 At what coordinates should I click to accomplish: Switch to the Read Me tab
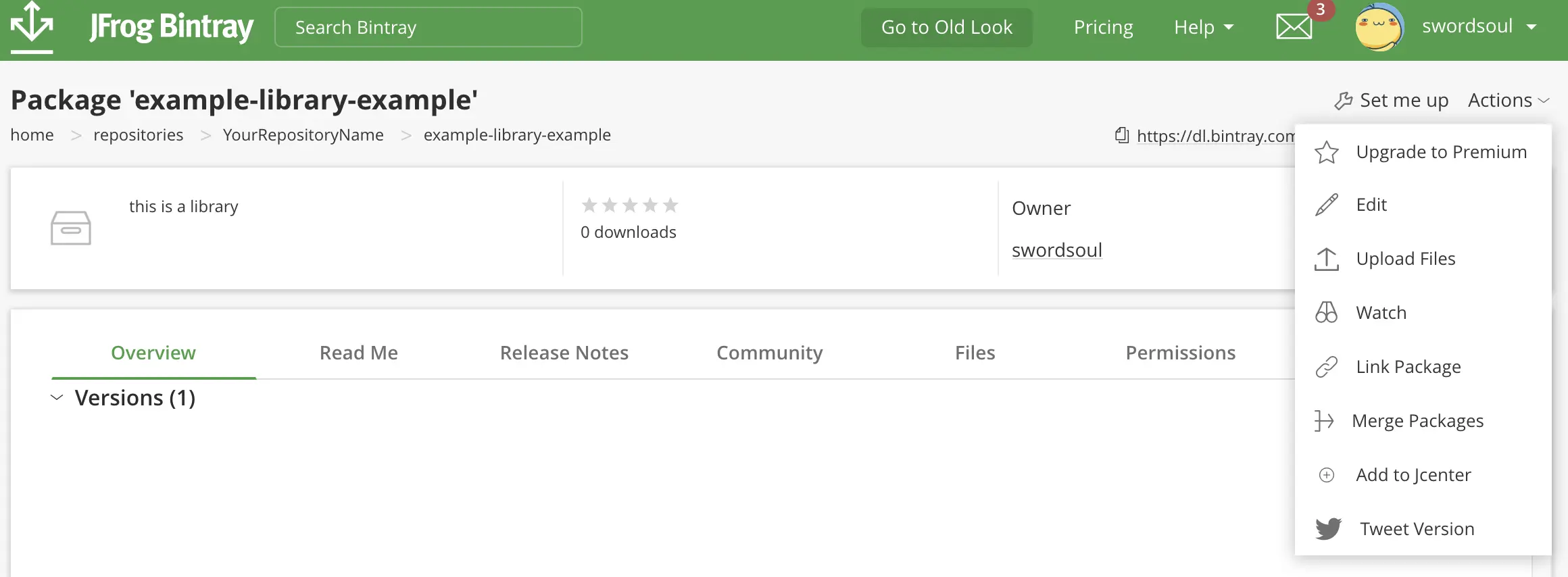[358, 353]
